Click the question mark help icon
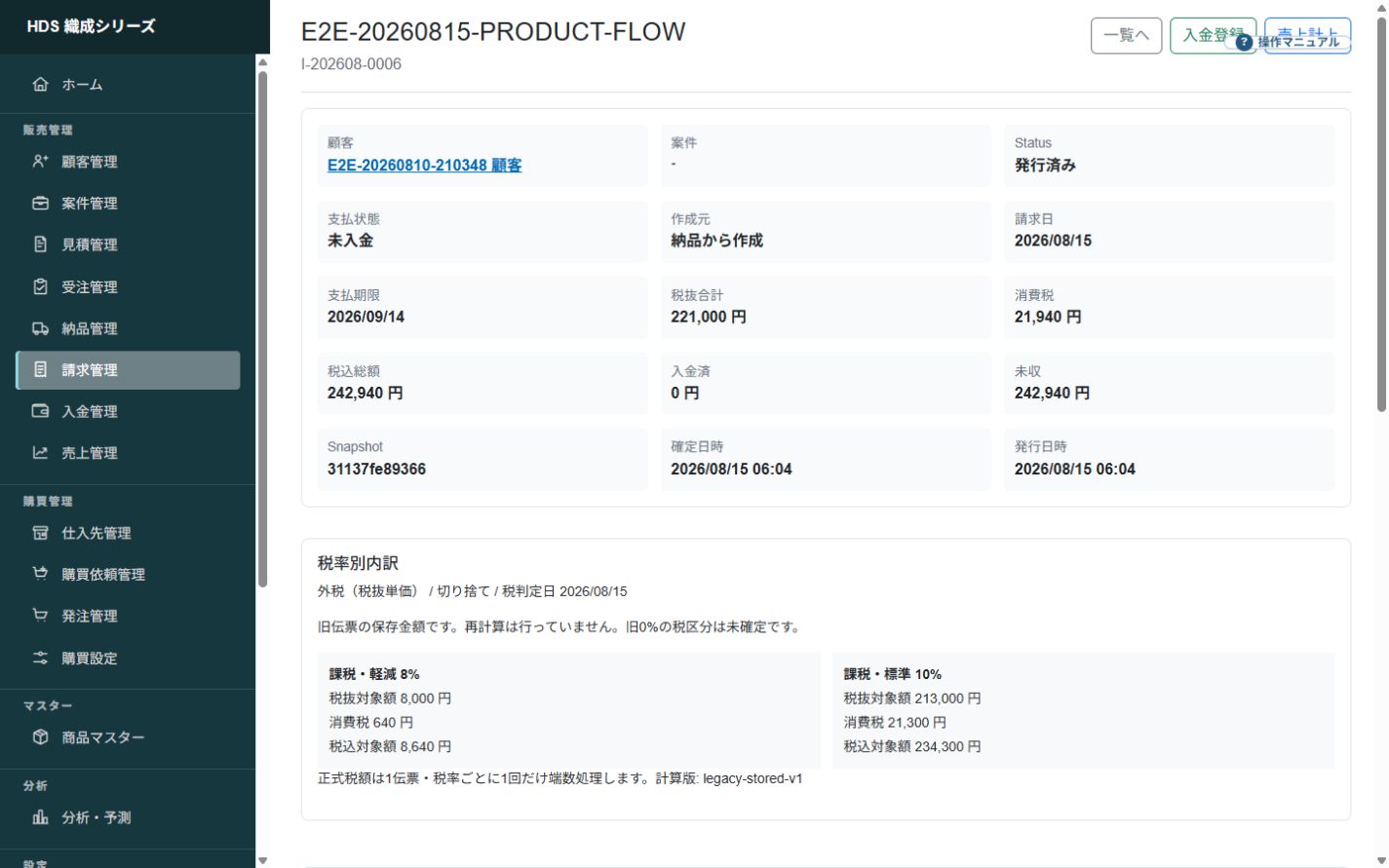This screenshot has height=868, width=1389. pyautogui.click(x=1244, y=42)
